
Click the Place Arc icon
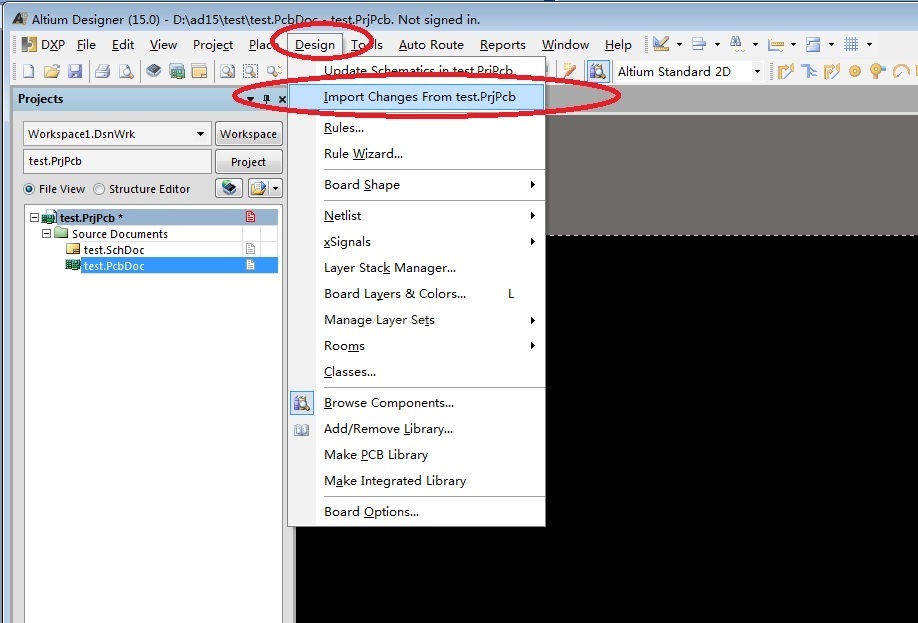tap(901, 71)
